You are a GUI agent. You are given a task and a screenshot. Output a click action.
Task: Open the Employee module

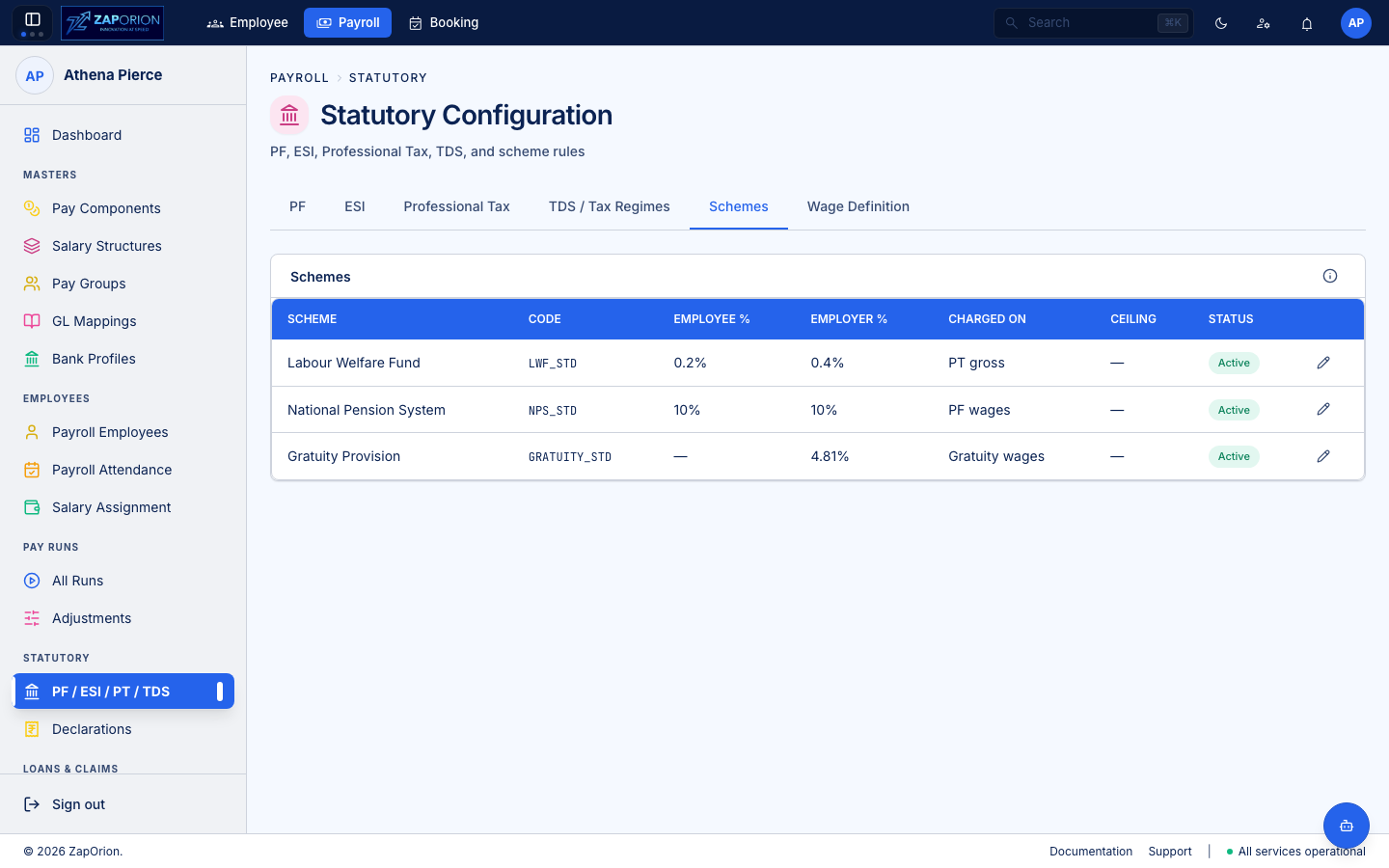[x=248, y=22]
